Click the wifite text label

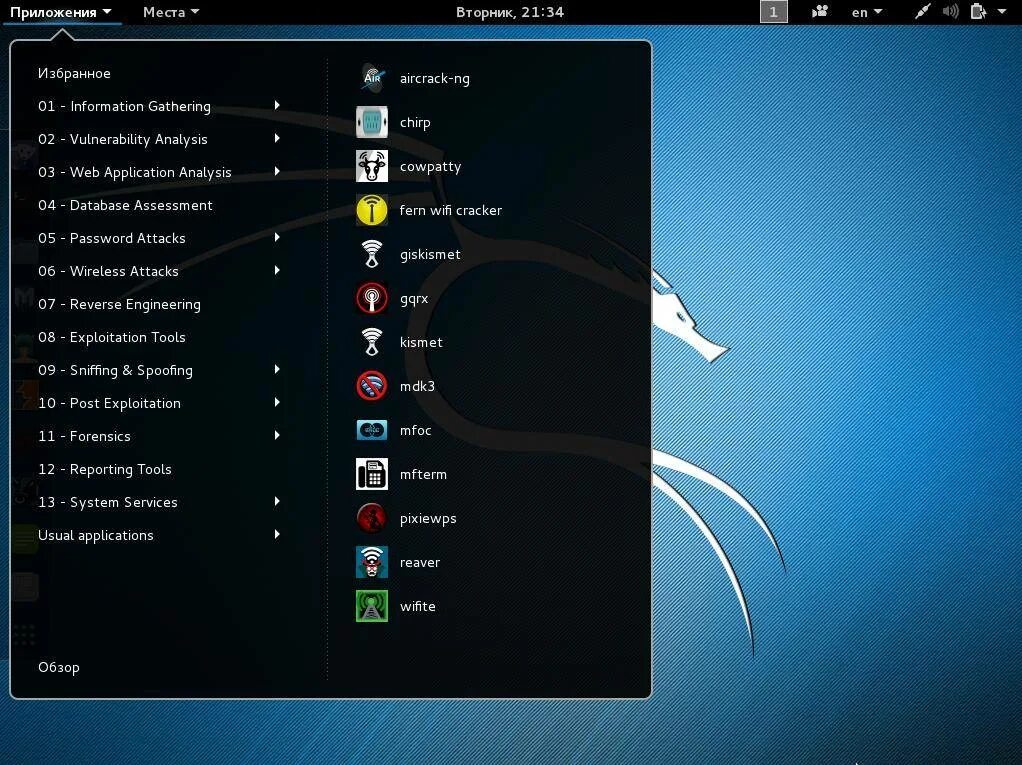click(x=417, y=606)
